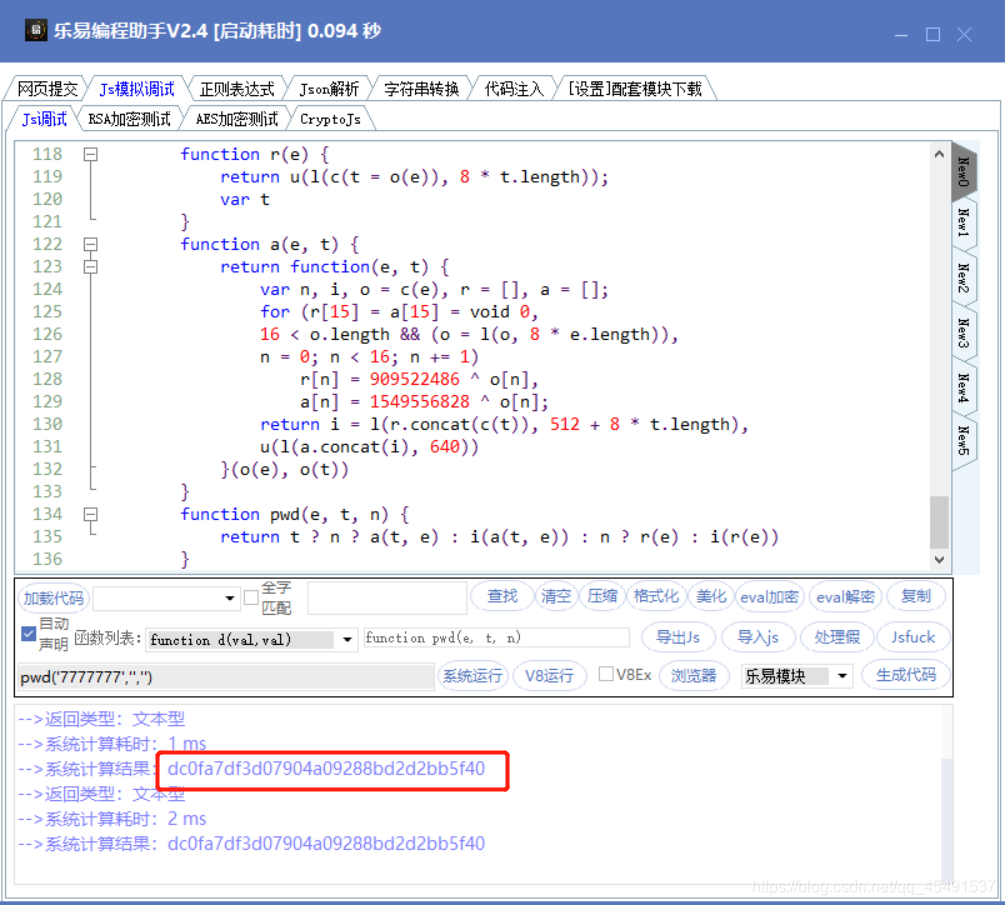Click the app logo icon in title bar

(x=36, y=30)
